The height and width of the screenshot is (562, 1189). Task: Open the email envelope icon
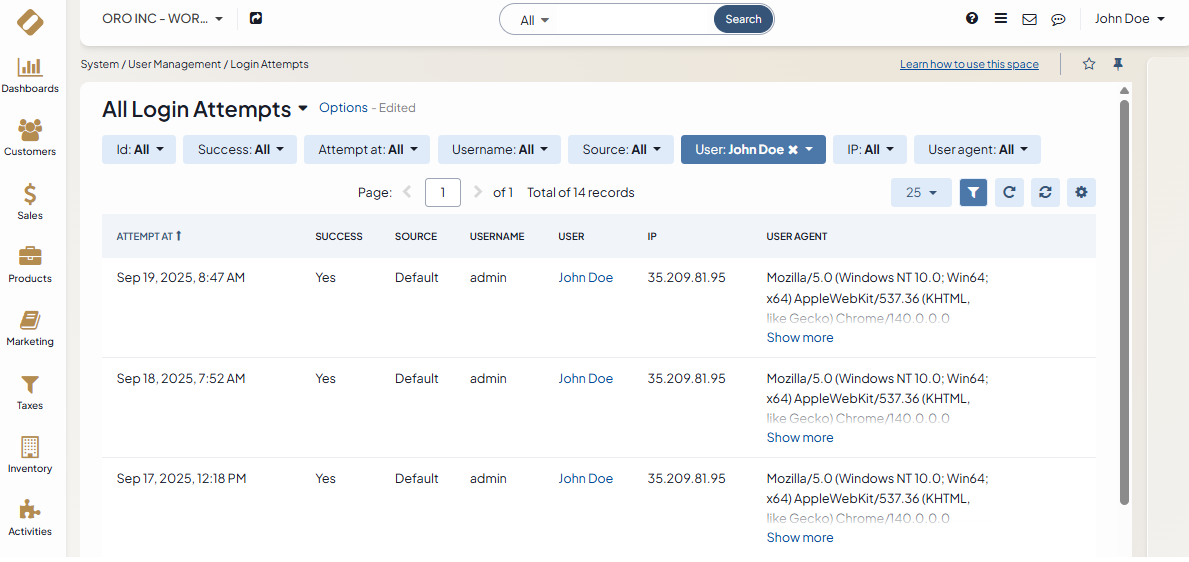pyautogui.click(x=1029, y=19)
